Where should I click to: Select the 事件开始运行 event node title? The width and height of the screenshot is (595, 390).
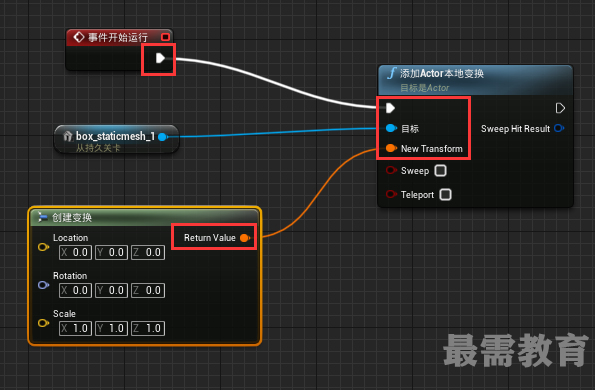pos(118,37)
